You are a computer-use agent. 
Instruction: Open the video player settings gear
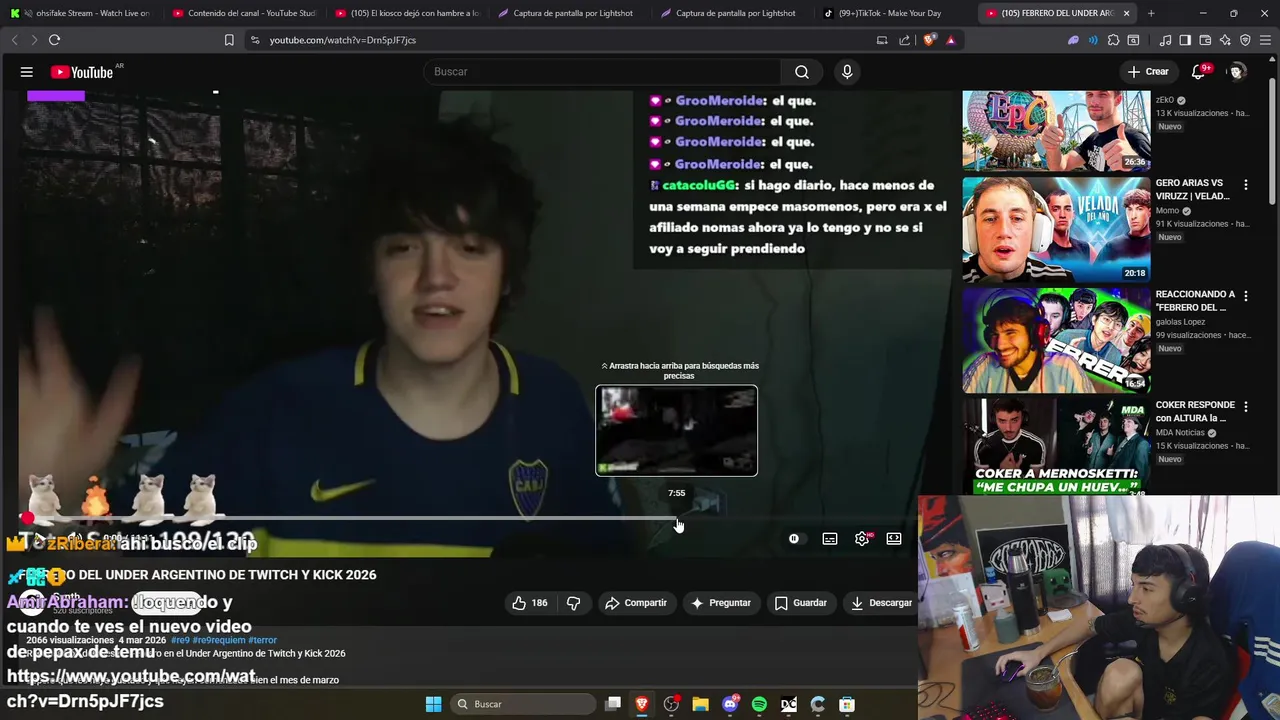coord(862,539)
